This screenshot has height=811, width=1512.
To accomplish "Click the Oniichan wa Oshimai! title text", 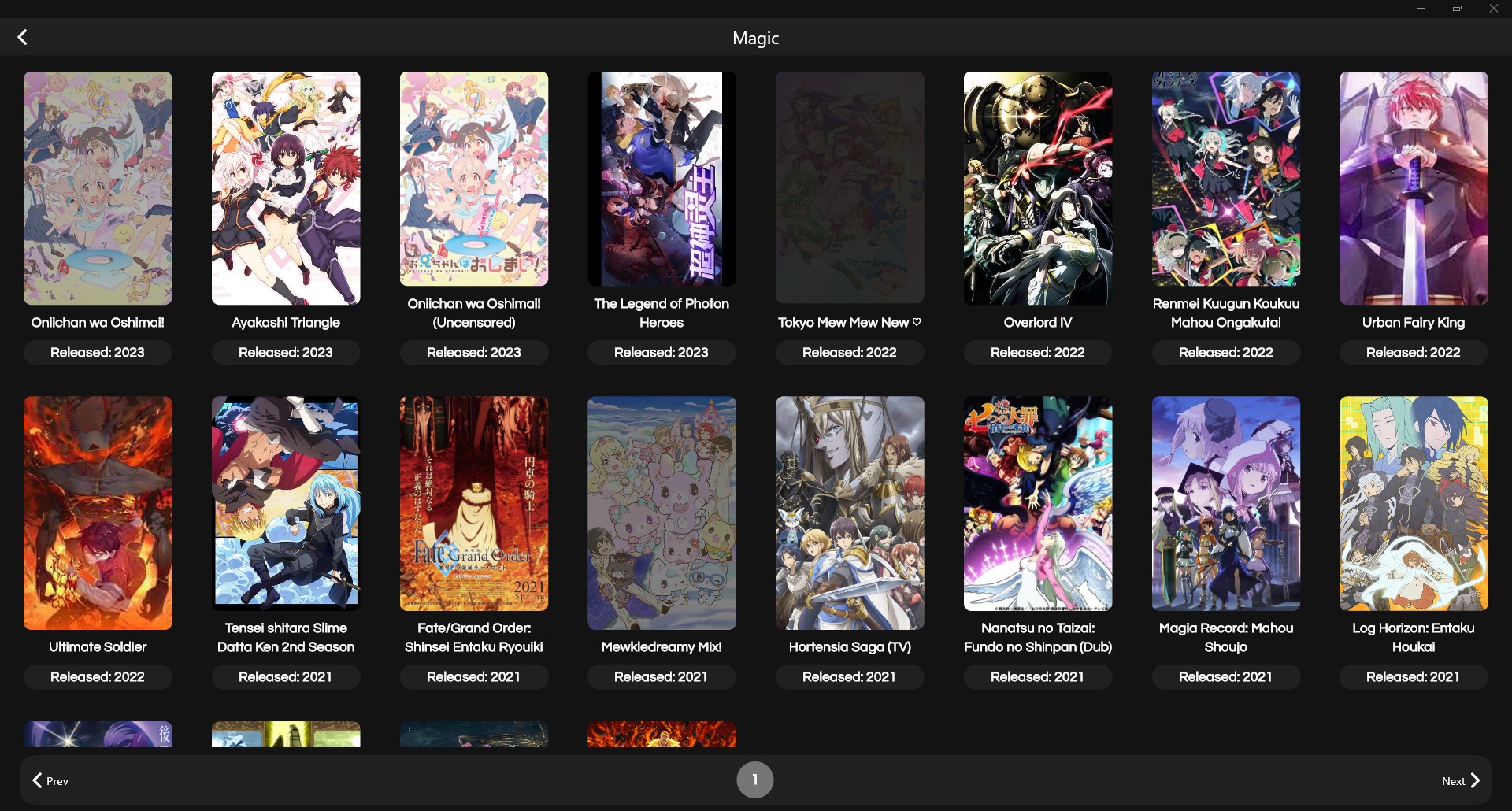I will click(98, 323).
